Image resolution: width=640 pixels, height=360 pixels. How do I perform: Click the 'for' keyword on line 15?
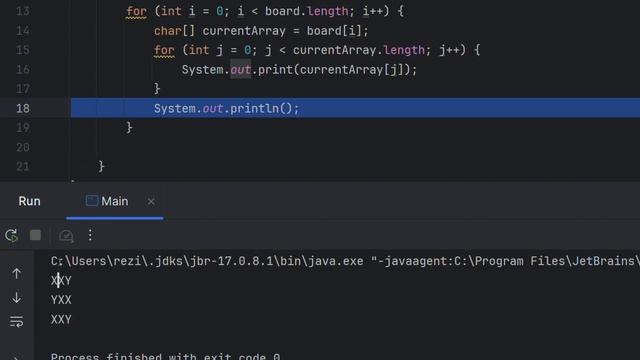point(164,51)
